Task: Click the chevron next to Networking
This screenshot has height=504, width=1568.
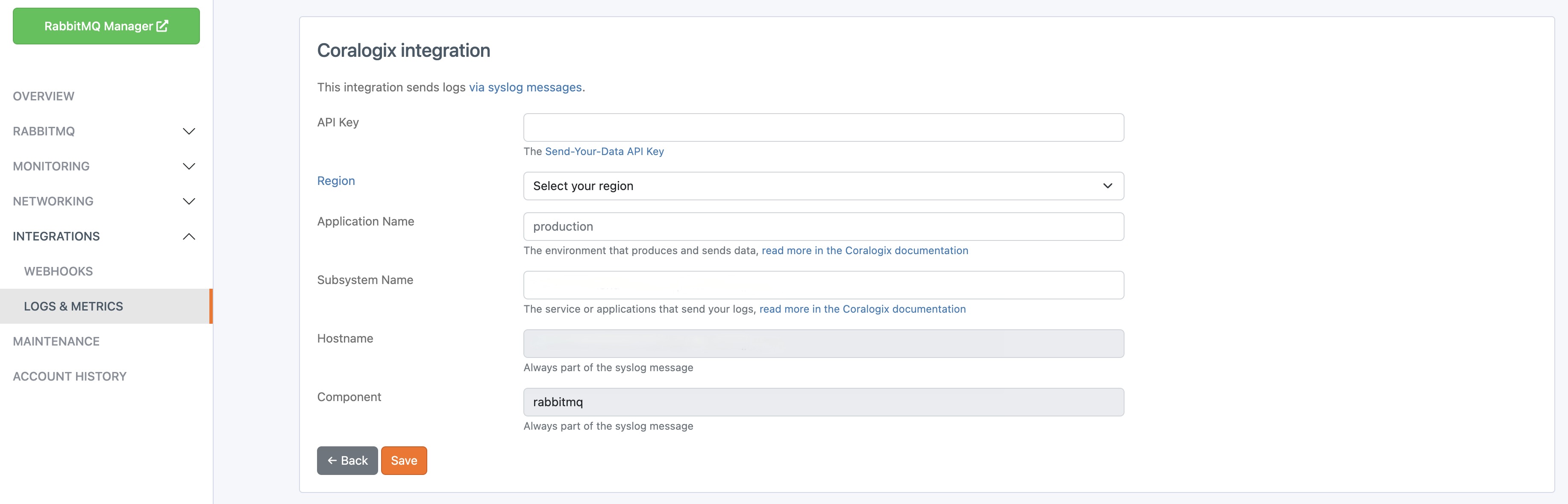Action: [x=189, y=202]
